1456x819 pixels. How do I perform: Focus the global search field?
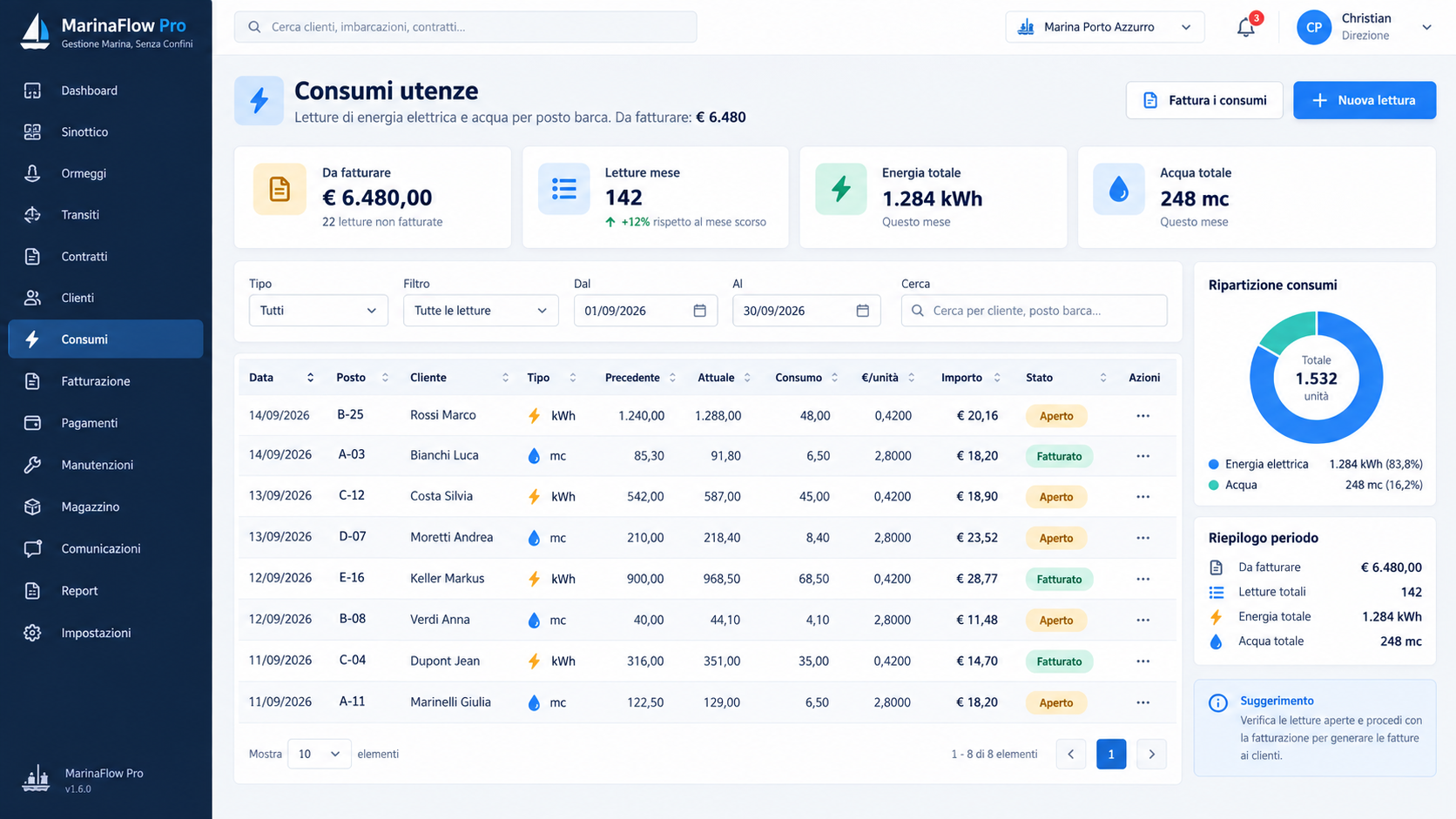[465, 27]
